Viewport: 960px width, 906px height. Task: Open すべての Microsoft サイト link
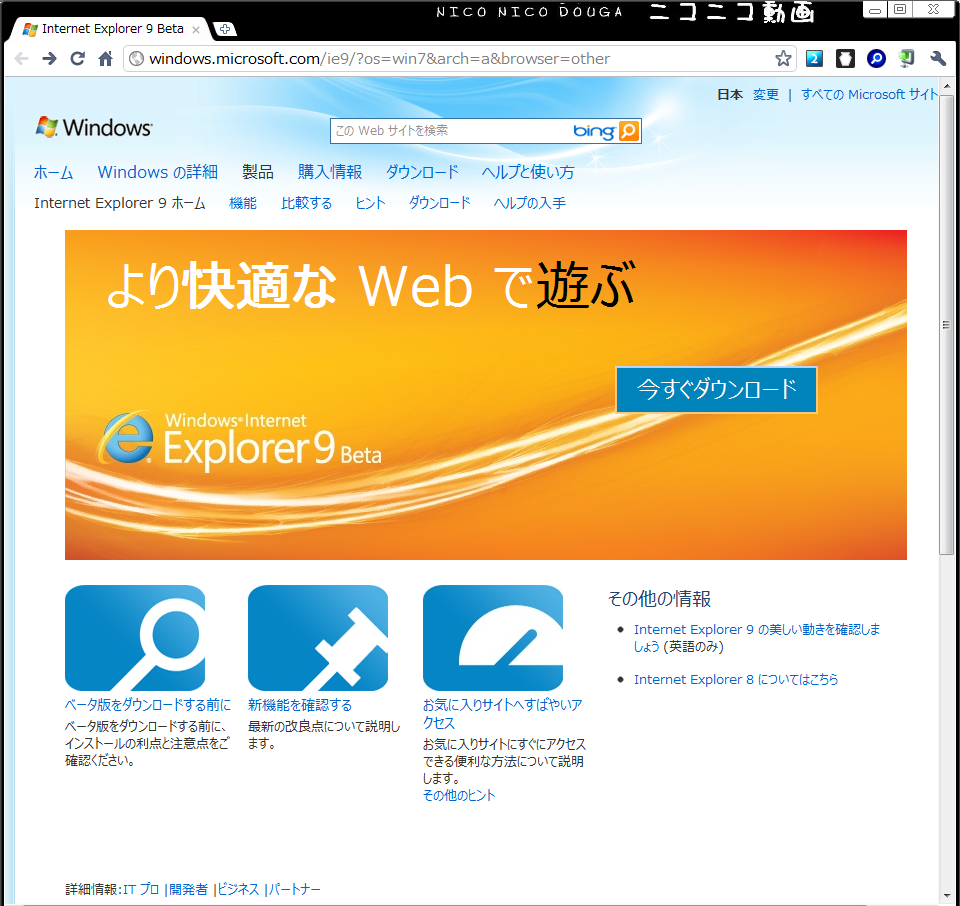[x=869, y=94]
